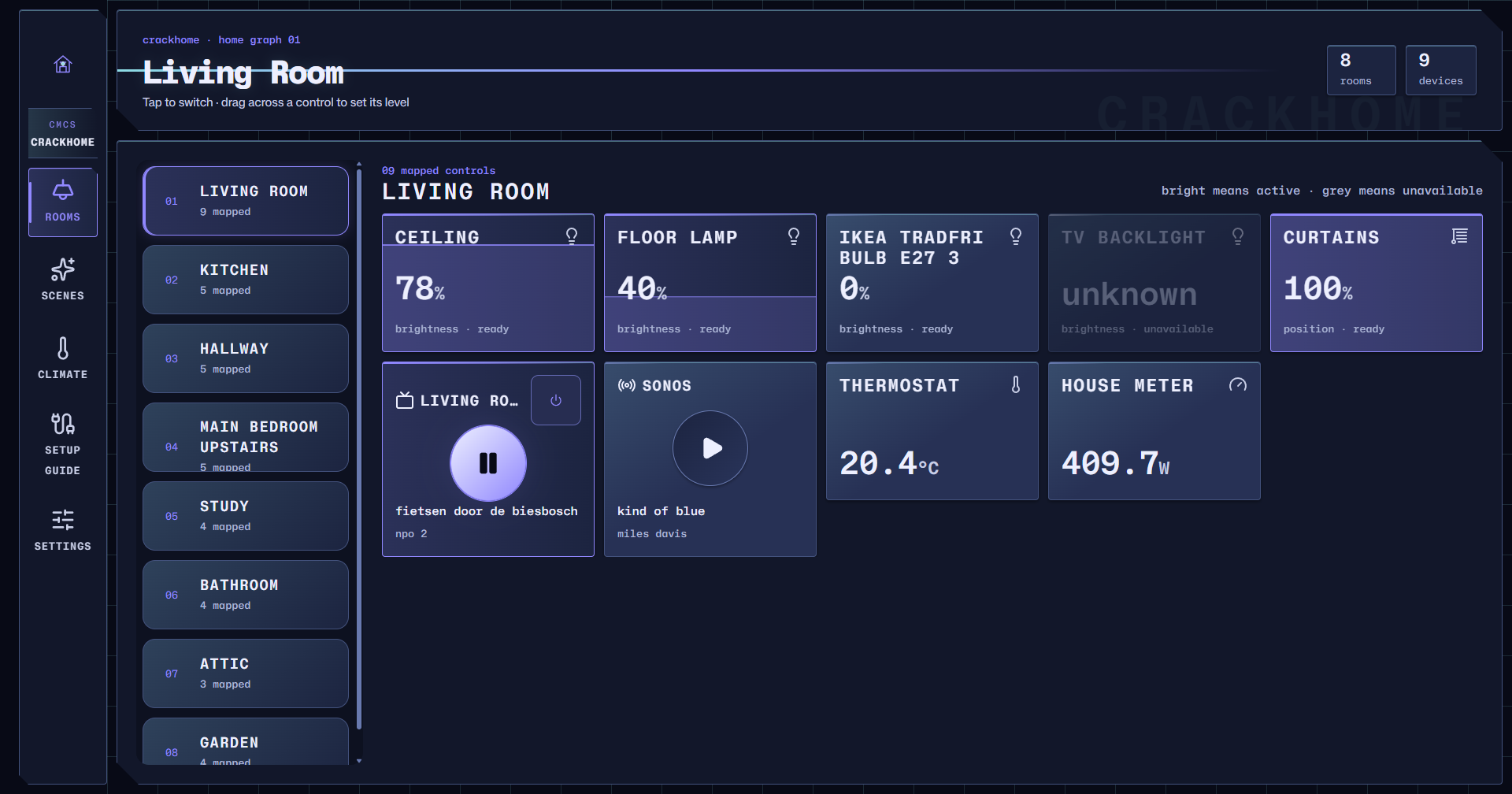Select the Attic room card
The height and width of the screenshot is (794, 1512).
[x=246, y=673]
